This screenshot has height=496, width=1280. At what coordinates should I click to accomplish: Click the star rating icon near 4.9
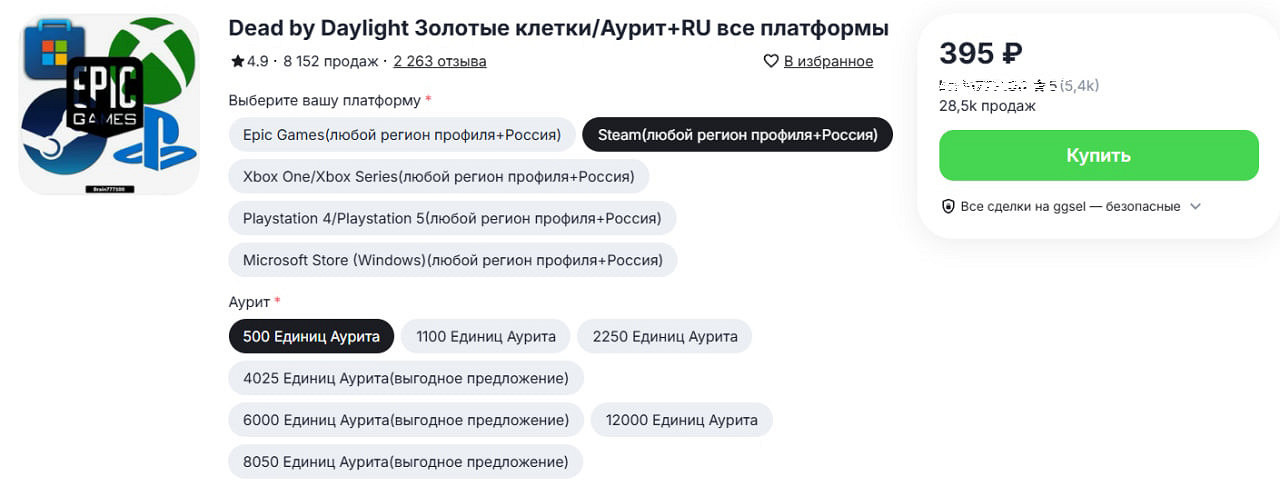pyautogui.click(x=237, y=61)
